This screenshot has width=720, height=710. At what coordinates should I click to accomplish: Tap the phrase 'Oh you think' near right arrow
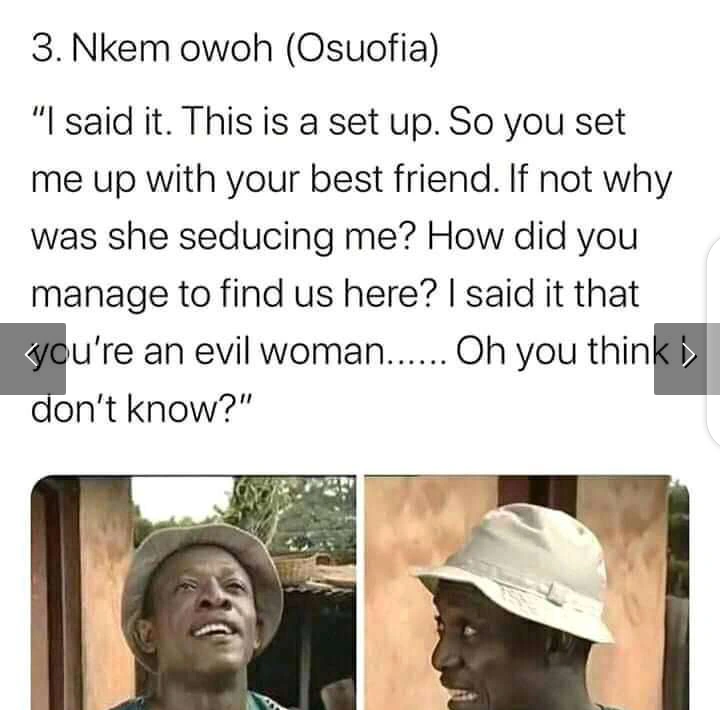pyautogui.click(x=562, y=351)
